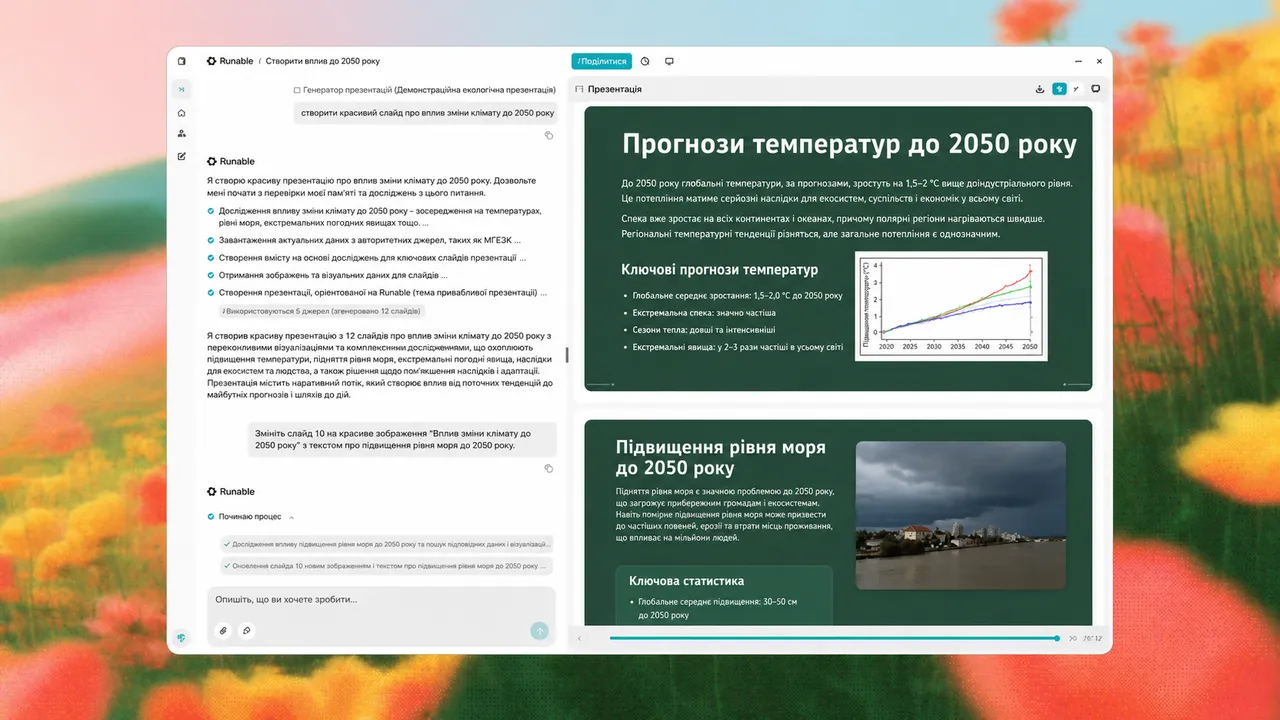The height and width of the screenshot is (720, 1280).
Task: Collapse sidebar with the arrows icon
Action: click(181, 89)
